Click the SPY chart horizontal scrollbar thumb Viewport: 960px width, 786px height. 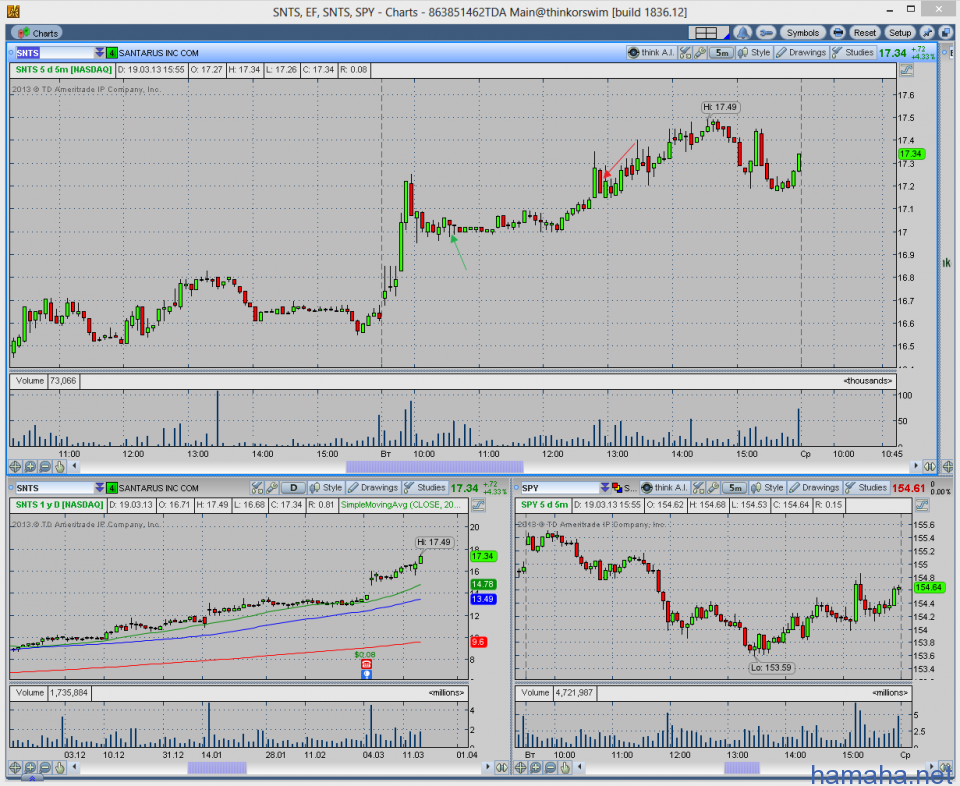coord(742,768)
